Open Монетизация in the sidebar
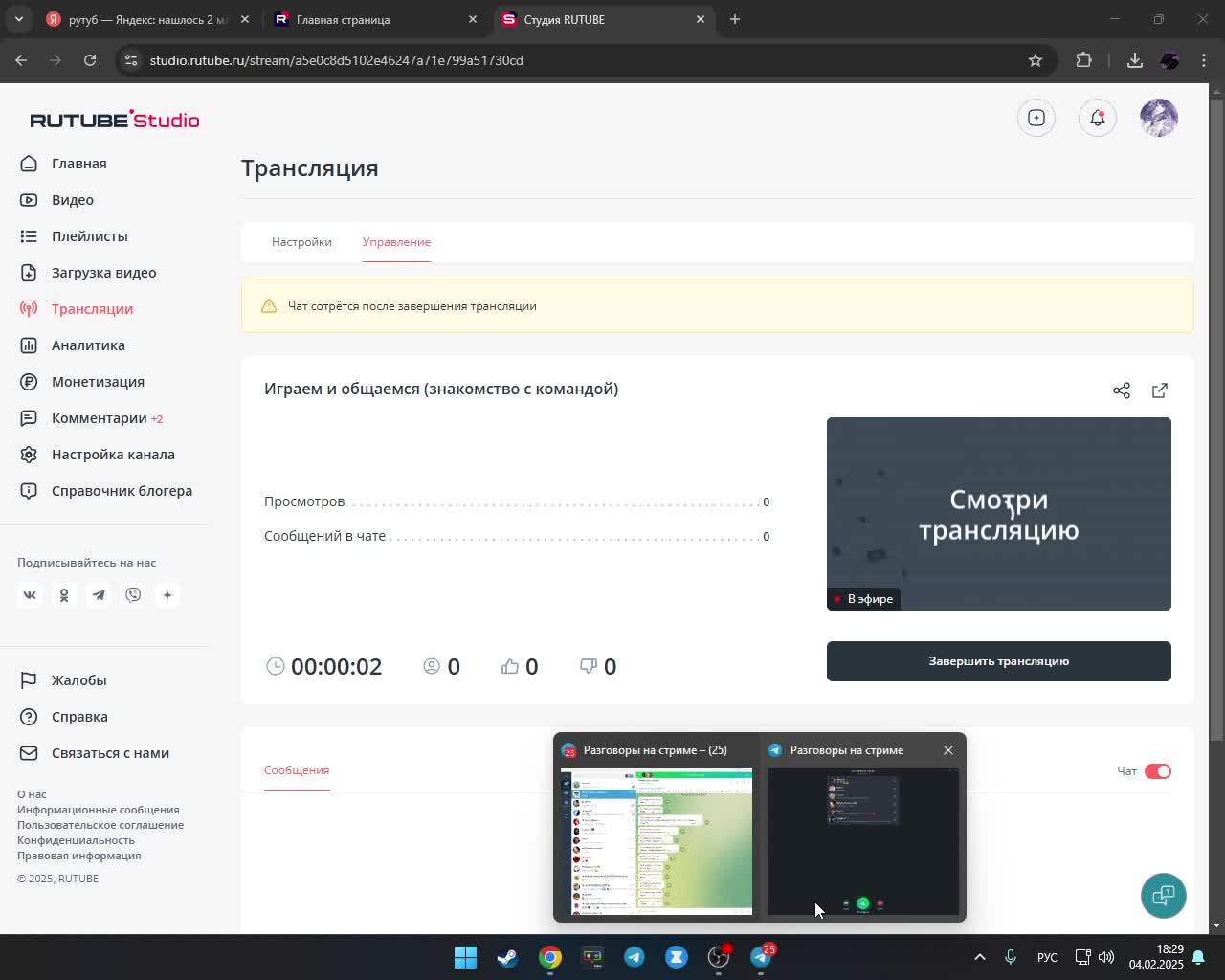Viewport: 1225px width, 980px height. [98, 382]
